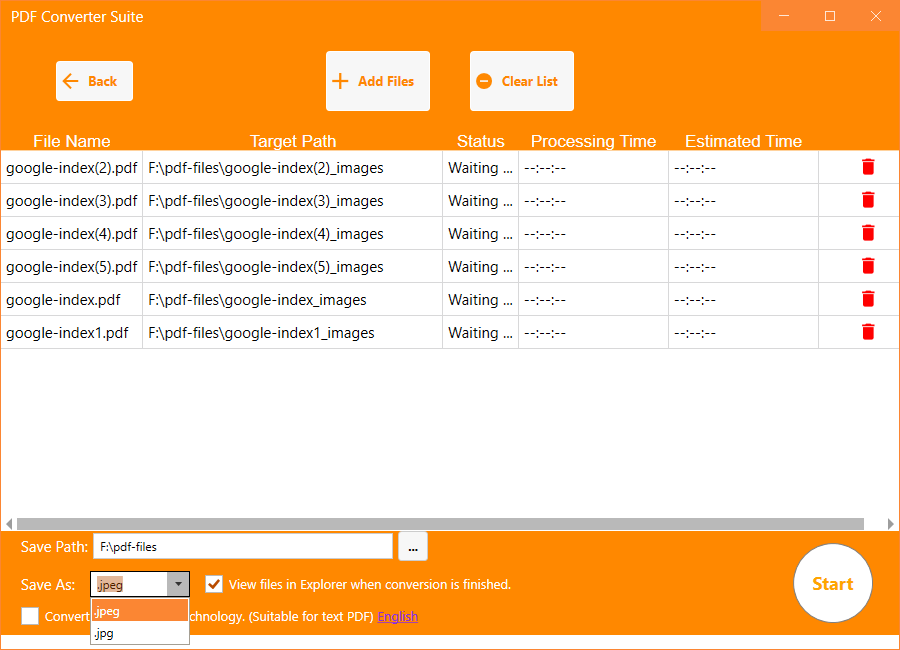Click the horizontal scrollbar right arrow
Screen dimensions: 900x650
pyautogui.click(x=891, y=523)
